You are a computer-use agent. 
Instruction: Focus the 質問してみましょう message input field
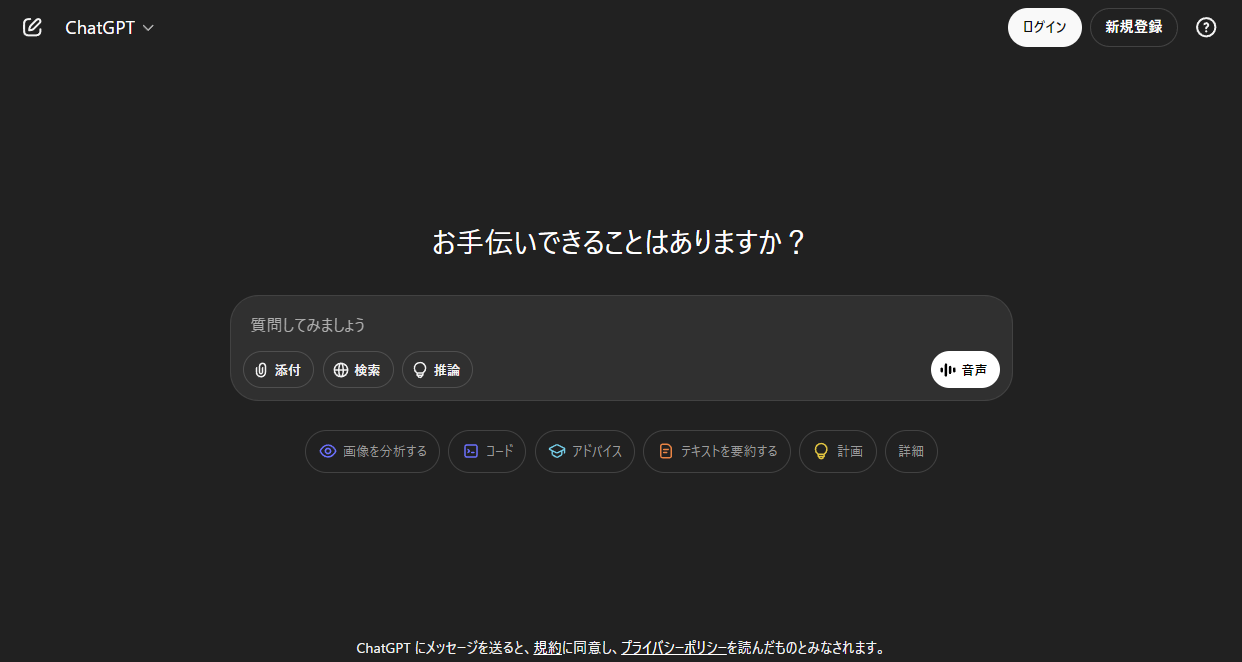point(621,325)
